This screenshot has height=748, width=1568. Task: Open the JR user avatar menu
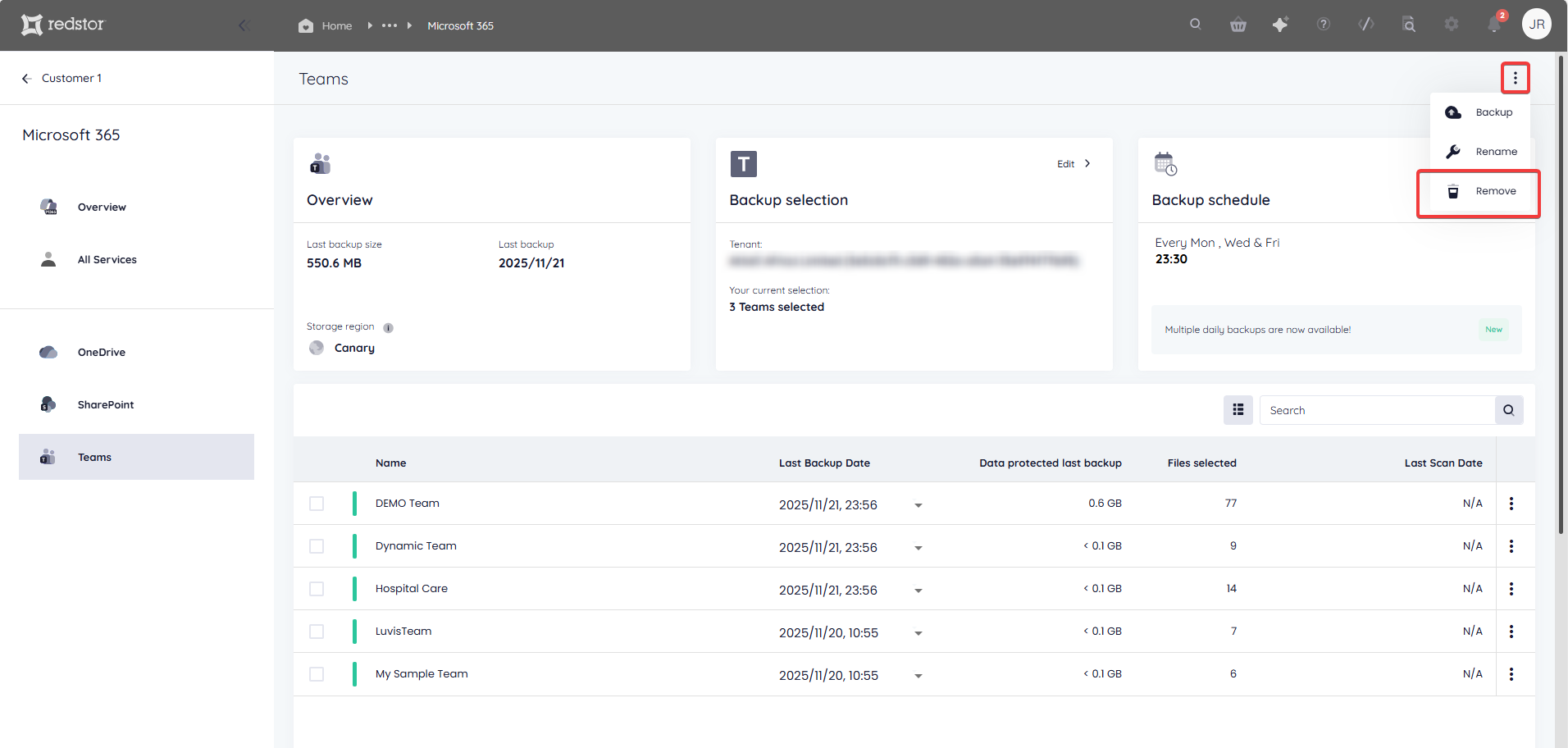[1537, 24]
